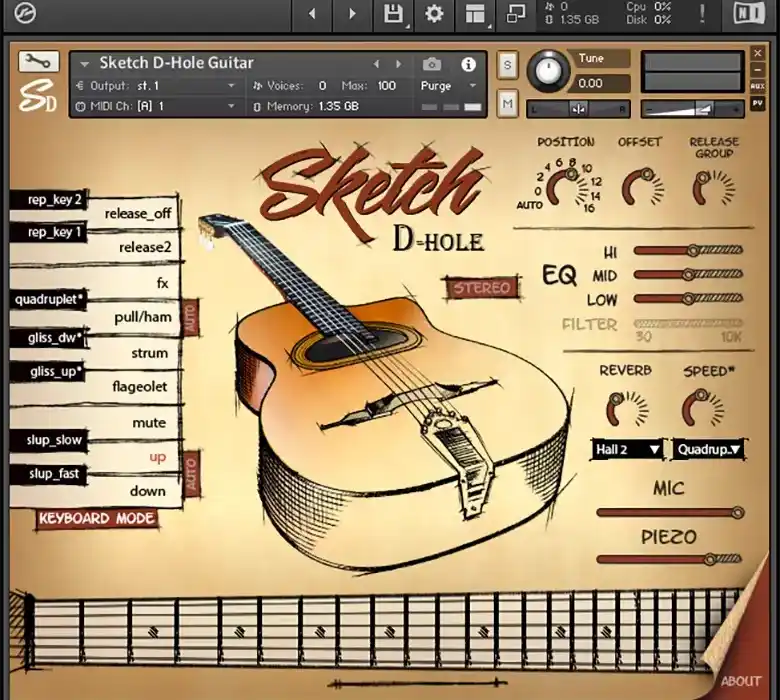Show the instrument info icon
The image size is (780, 700).
[468, 64]
